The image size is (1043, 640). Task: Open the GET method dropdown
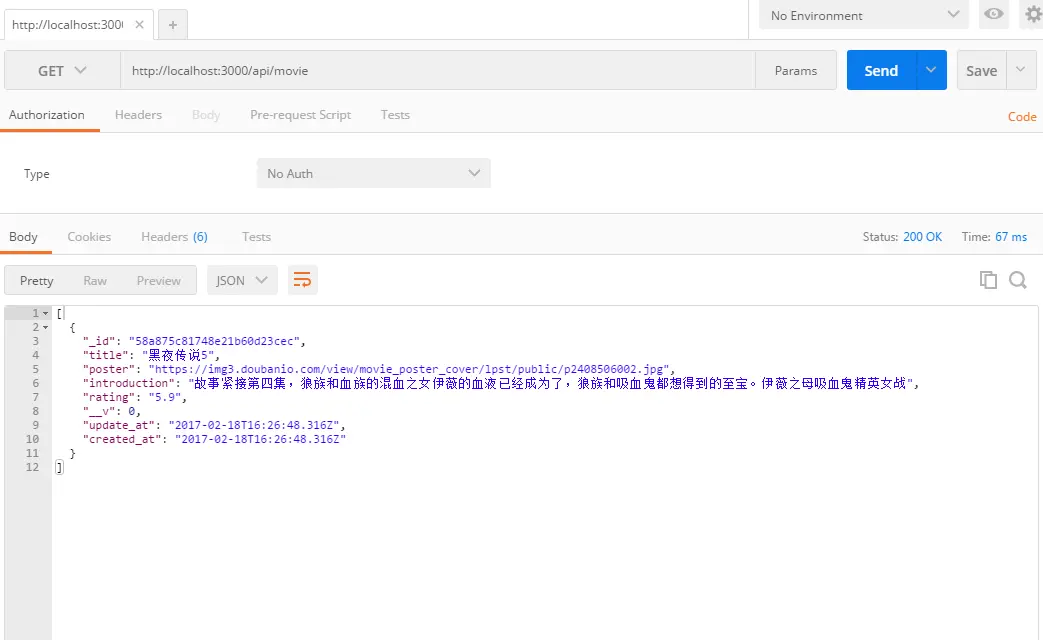click(62, 71)
